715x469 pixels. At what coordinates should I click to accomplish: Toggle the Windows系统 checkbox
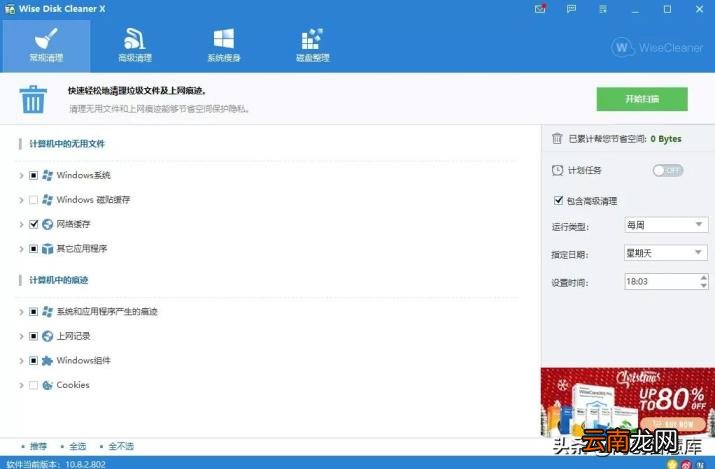33,175
